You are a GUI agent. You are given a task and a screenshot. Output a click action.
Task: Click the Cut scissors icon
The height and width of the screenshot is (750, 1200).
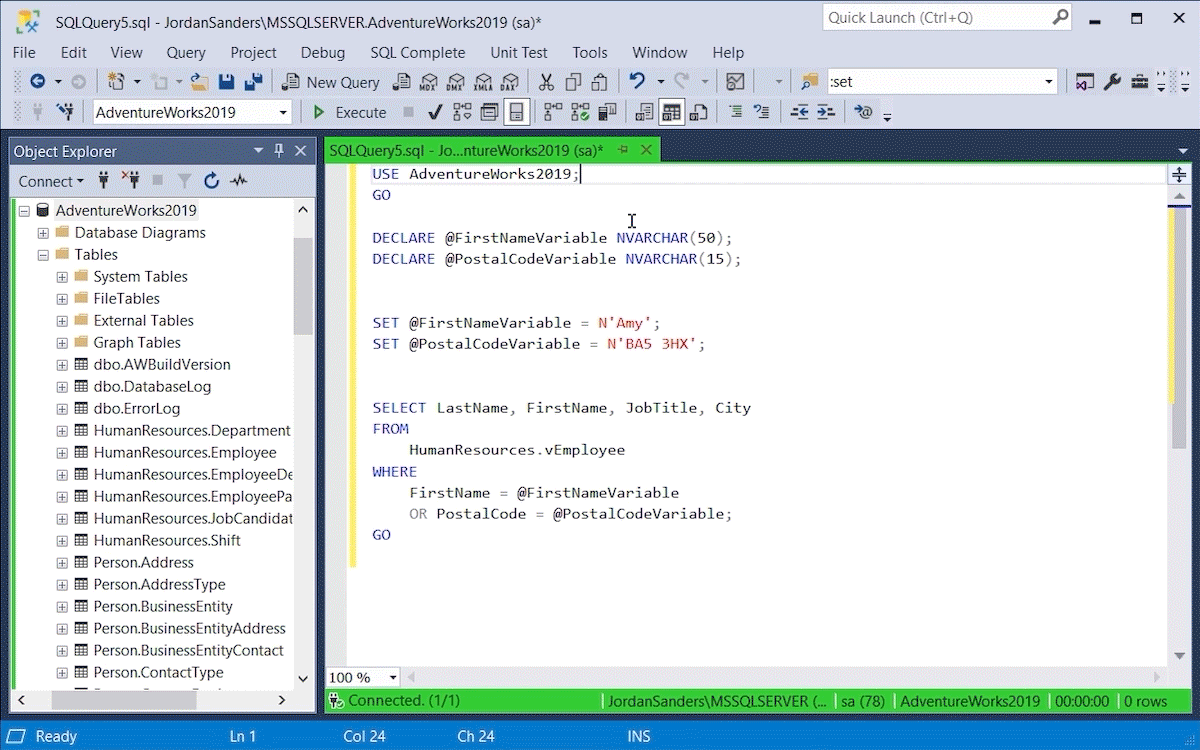pos(546,82)
